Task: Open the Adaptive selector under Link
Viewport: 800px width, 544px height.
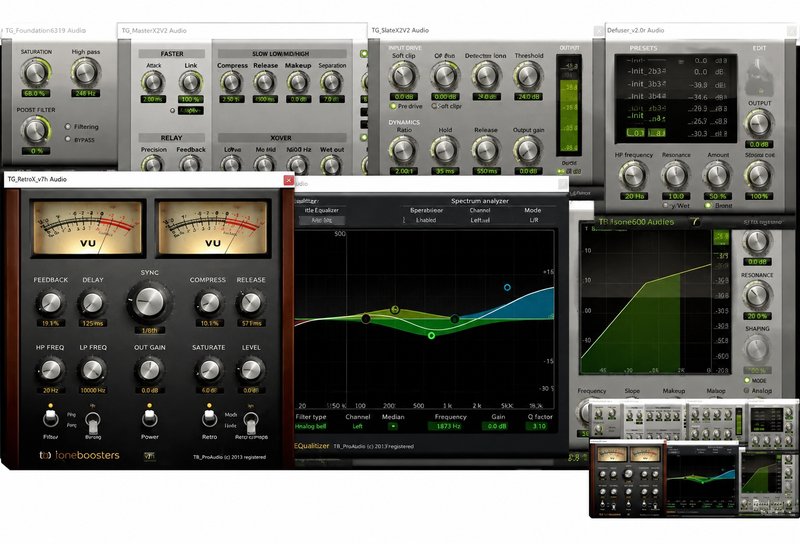Action: (191, 110)
